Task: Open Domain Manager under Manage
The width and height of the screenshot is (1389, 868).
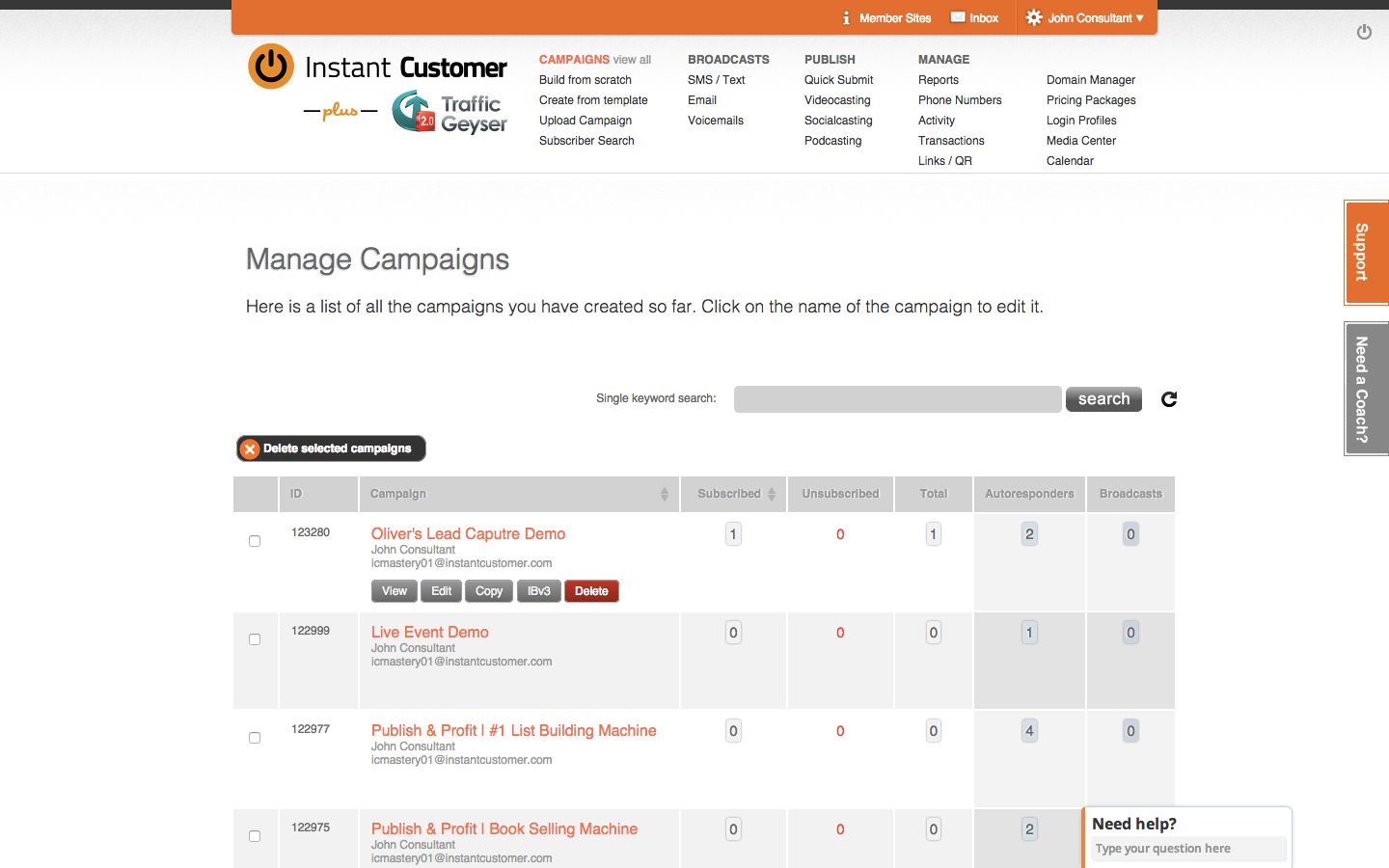Action: pyautogui.click(x=1090, y=80)
